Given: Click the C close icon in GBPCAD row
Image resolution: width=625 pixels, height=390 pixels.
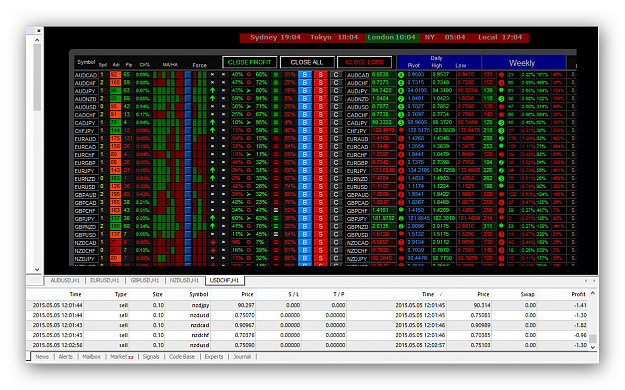Looking at the screenshot, I should (x=336, y=202).
